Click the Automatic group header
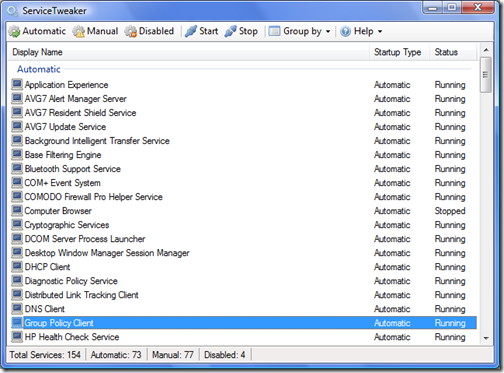This screenshot has width=504, height=373. (x=39, y=69)
